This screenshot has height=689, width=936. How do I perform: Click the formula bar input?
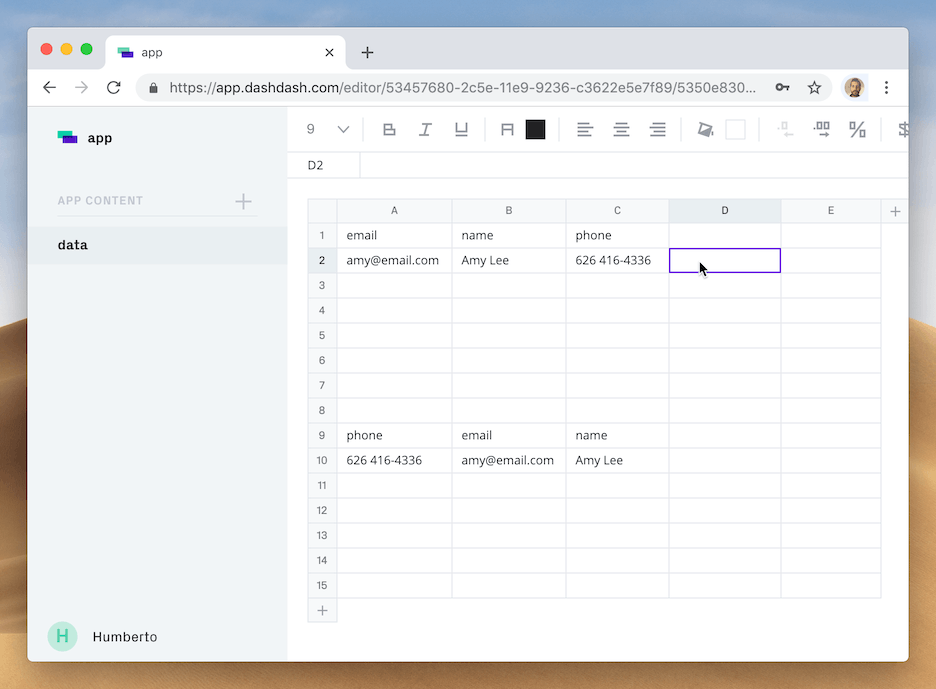[634, 165]
